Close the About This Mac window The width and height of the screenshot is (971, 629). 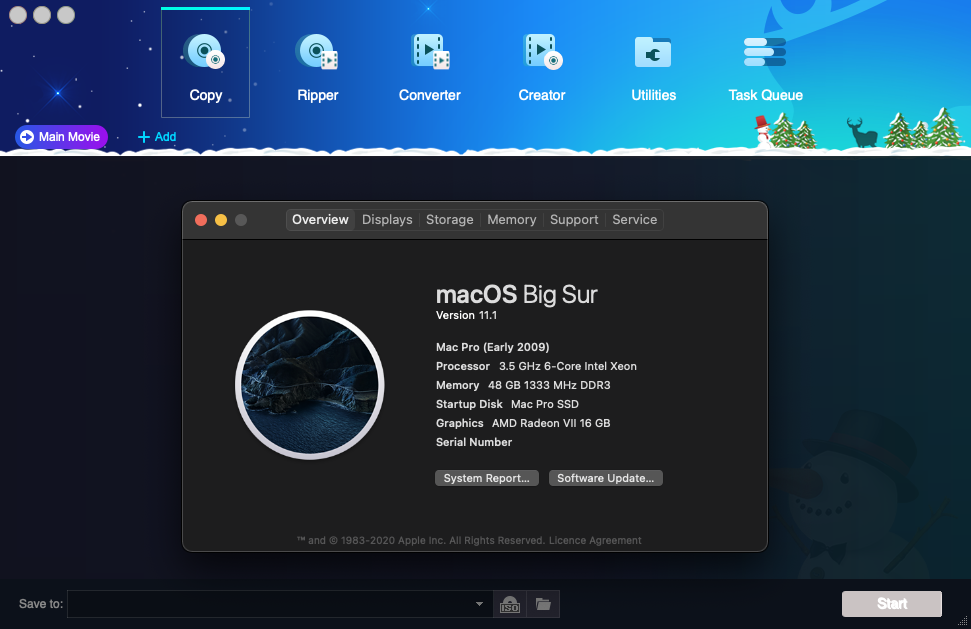[201, 220]
